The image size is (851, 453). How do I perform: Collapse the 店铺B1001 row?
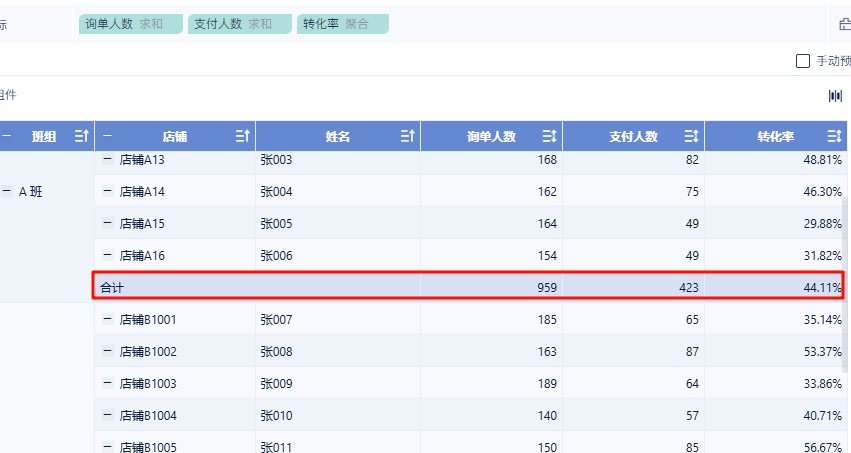(x=107, y=319)
